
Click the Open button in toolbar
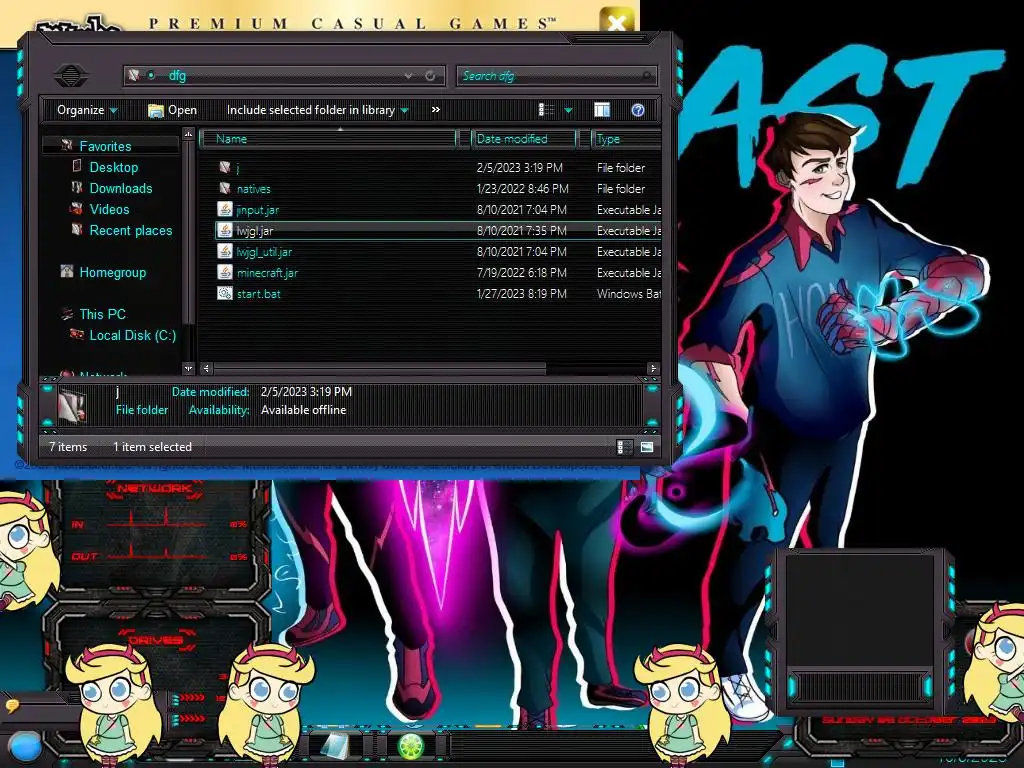tap(172, 110)
